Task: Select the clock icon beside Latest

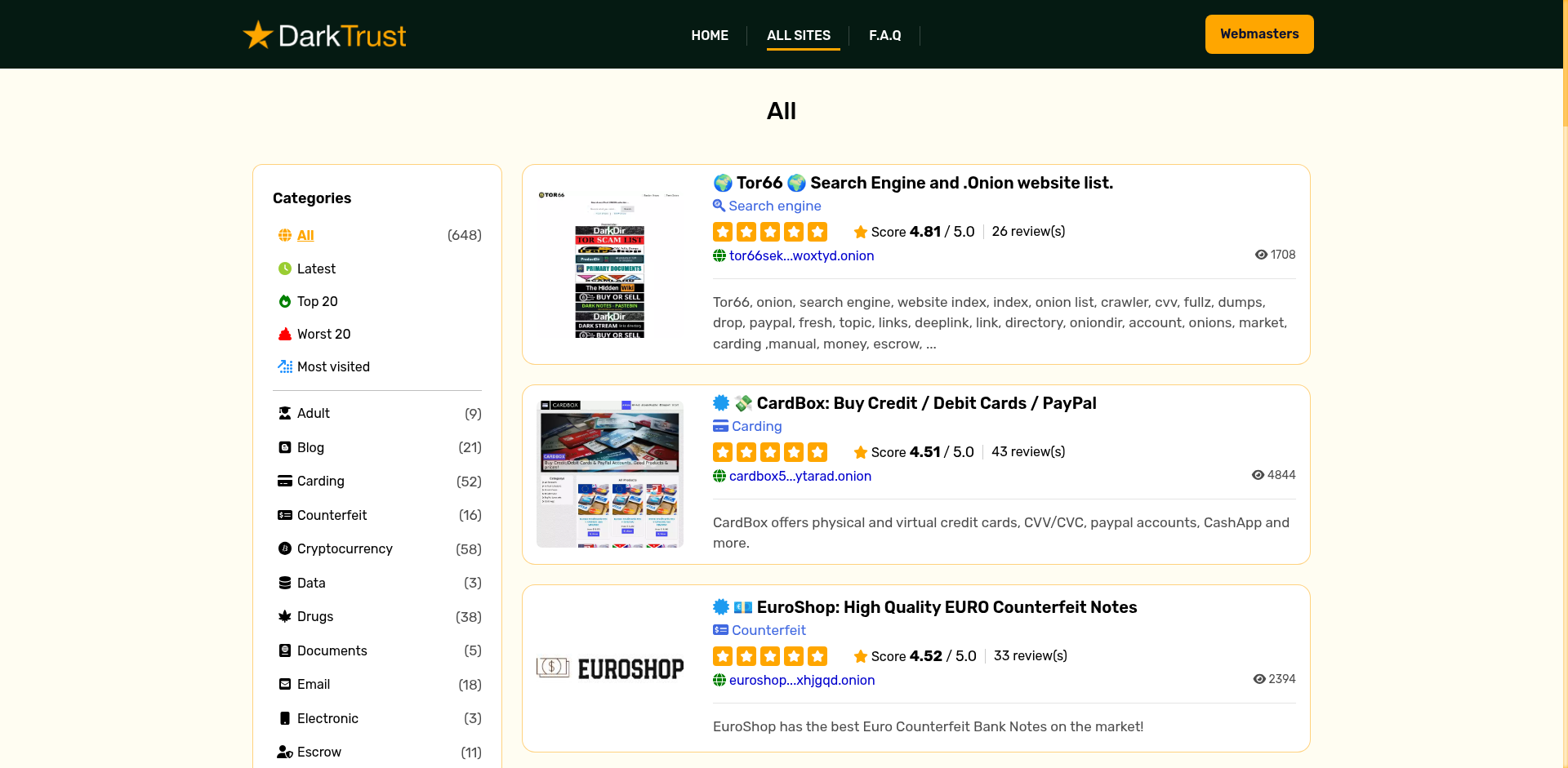Action: [284, 269]
